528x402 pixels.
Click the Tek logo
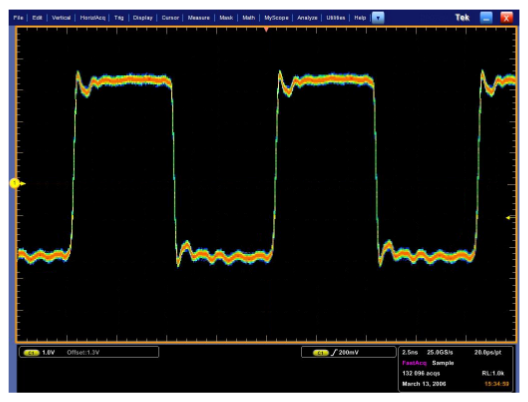(x=462, y=18)
